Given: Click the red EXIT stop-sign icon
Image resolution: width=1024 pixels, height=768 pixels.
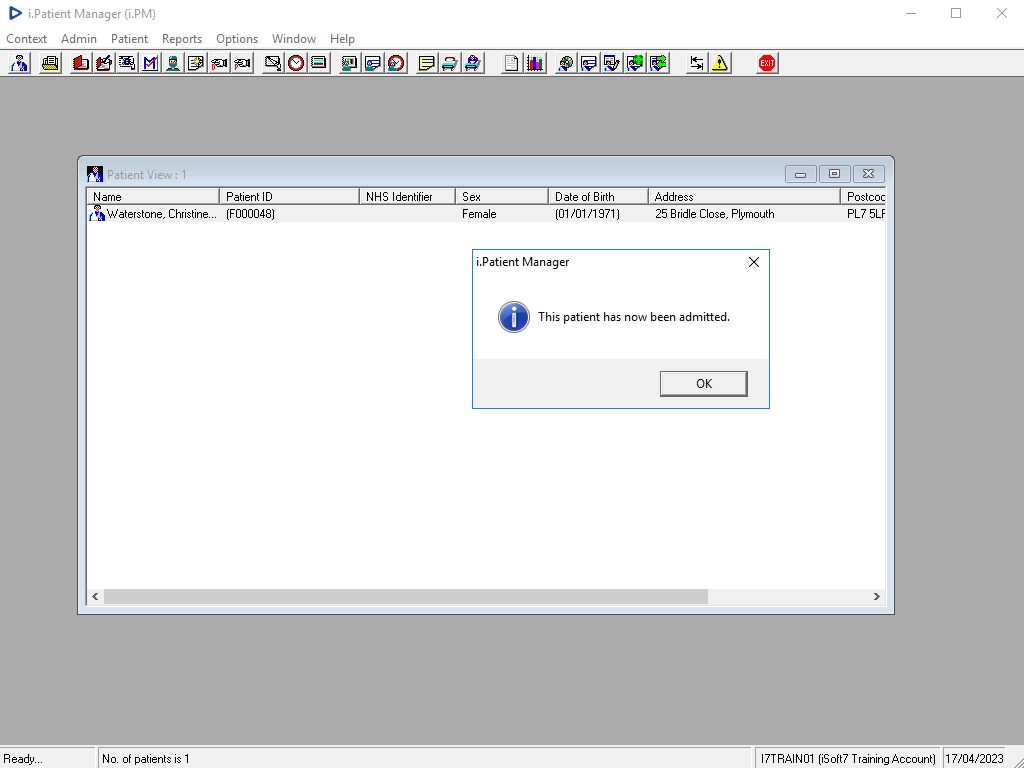Looking at the screenshot, I should click(767, 63).
